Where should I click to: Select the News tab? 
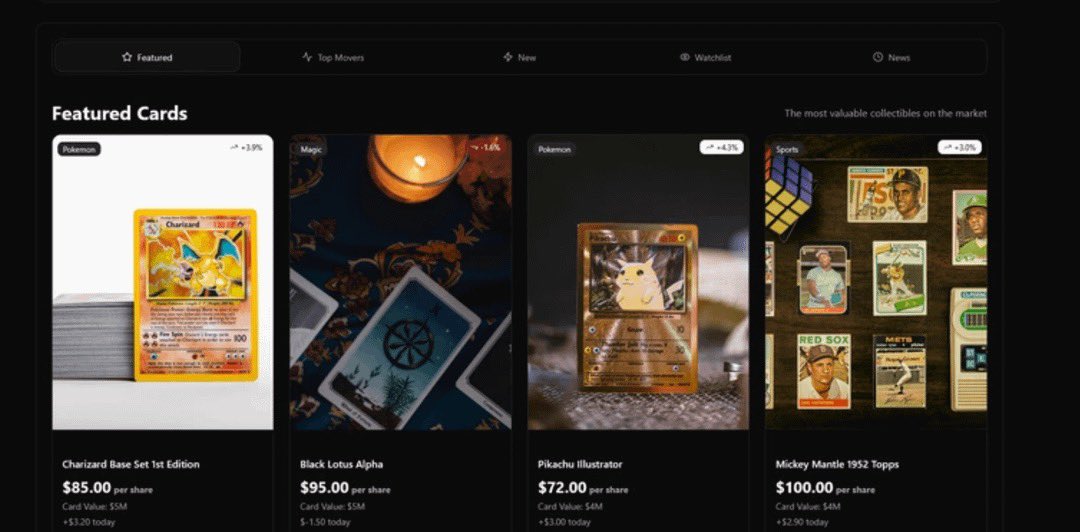(891, 57)
